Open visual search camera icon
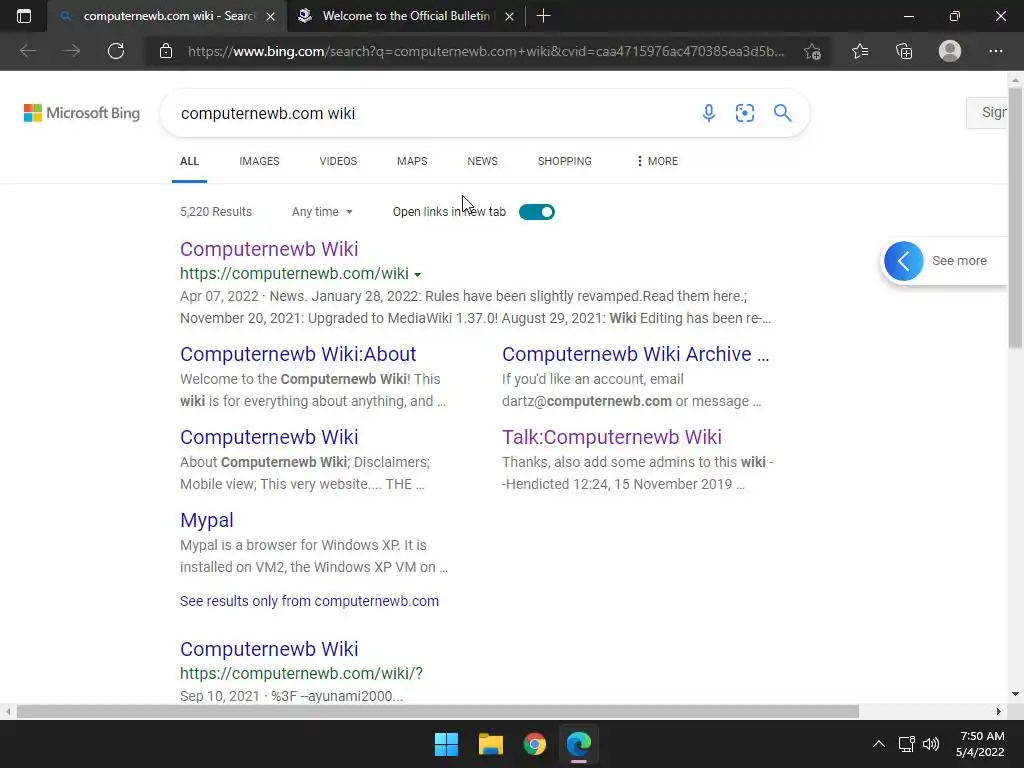Viewport: 1024px width, 768px height. point(744,113)
